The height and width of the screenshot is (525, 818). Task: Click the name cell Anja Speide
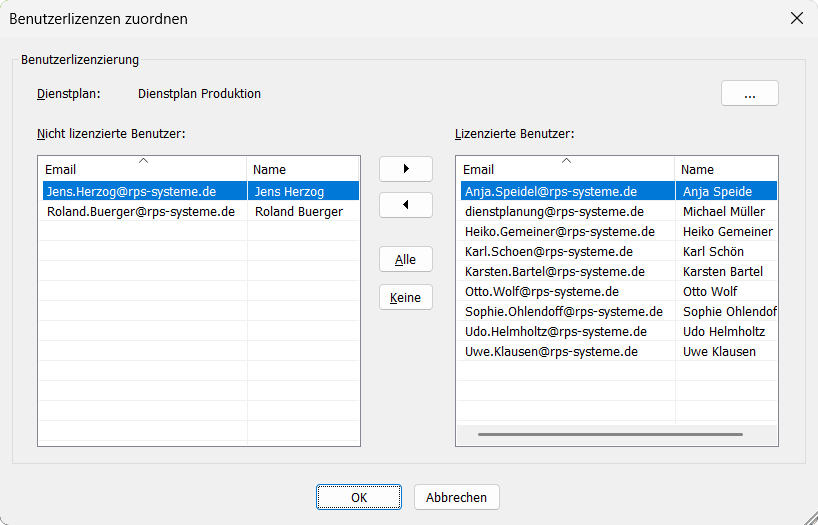[x=726, y=192]
